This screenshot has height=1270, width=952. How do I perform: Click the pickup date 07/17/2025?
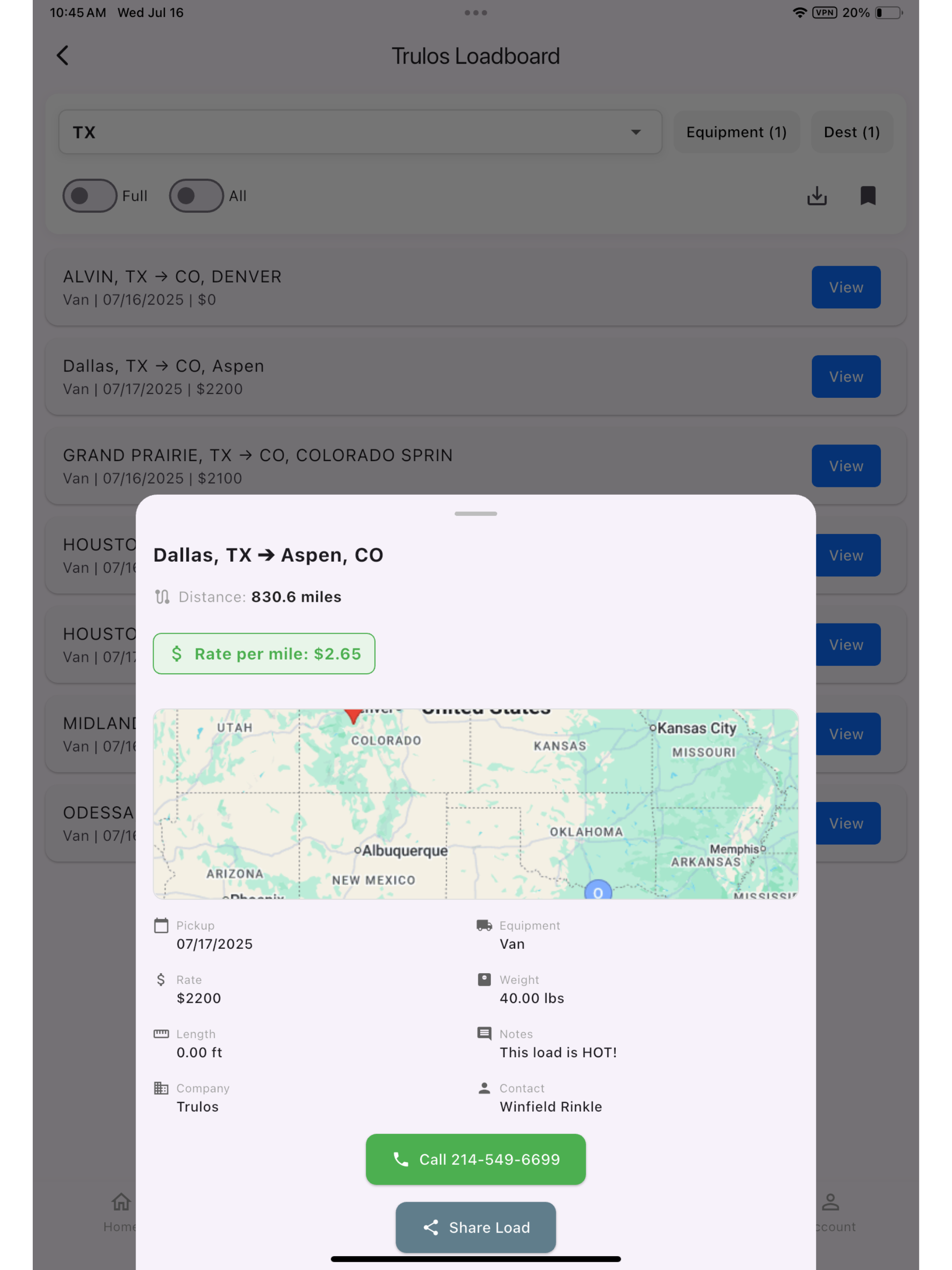(214, 944)
